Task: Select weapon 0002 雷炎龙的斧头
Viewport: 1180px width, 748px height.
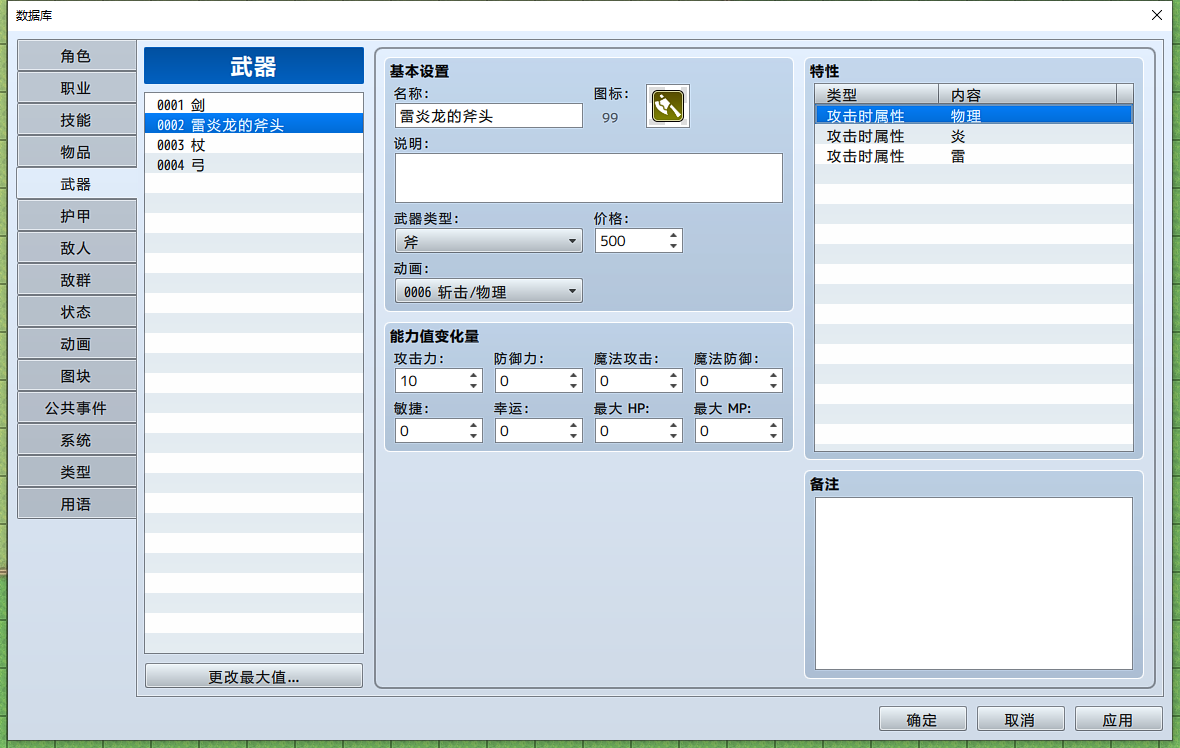Action: (x=254, y=124)
